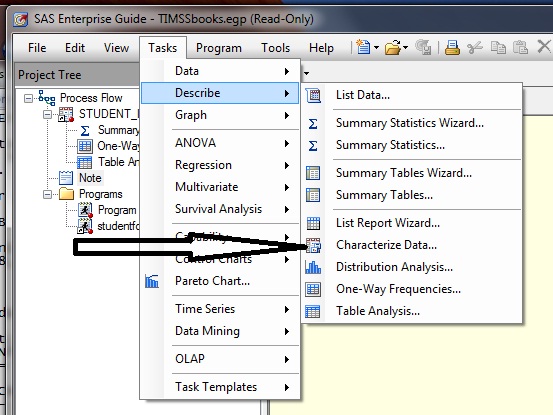Click the Cut scissors icon

pos(475,47)
